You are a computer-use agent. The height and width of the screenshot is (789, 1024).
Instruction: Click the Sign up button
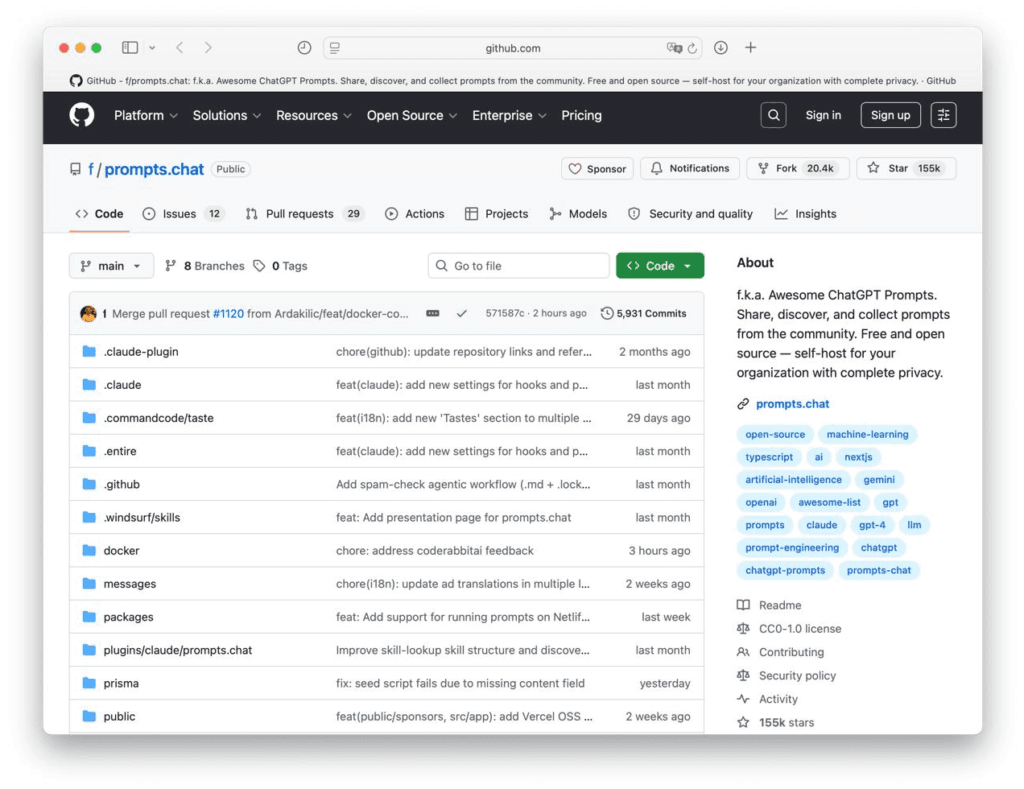tap(890, 115)
